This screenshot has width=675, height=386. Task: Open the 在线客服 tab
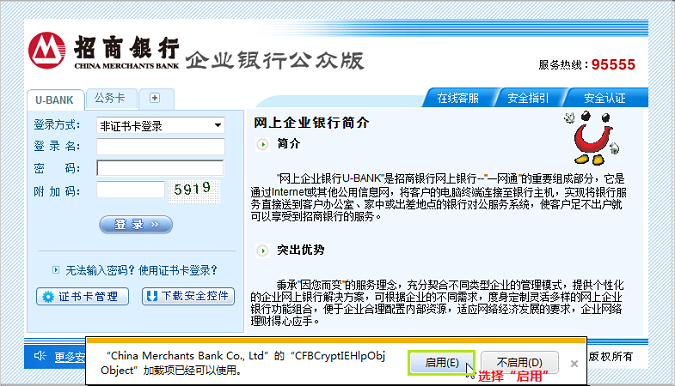pyautogui.click(x=458, y=98)
